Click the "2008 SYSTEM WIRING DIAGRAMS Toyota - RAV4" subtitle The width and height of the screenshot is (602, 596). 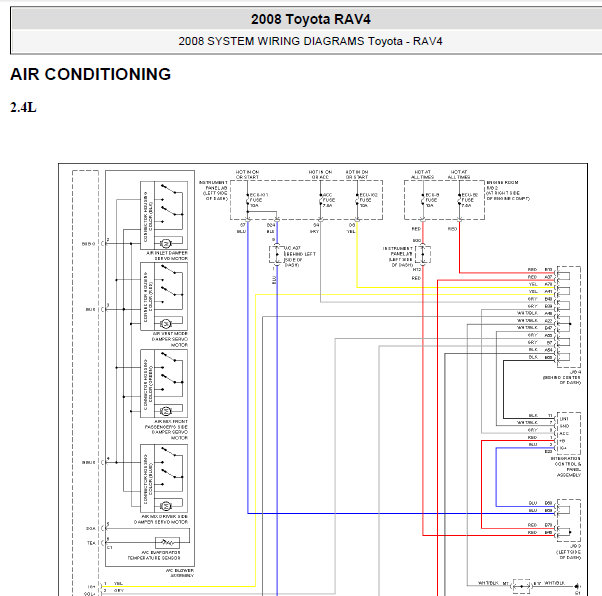[310, 41]
